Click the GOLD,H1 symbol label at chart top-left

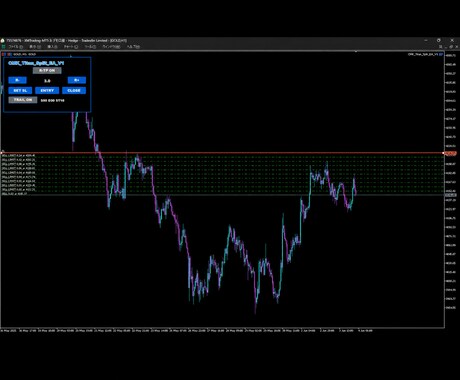[25, 54]
